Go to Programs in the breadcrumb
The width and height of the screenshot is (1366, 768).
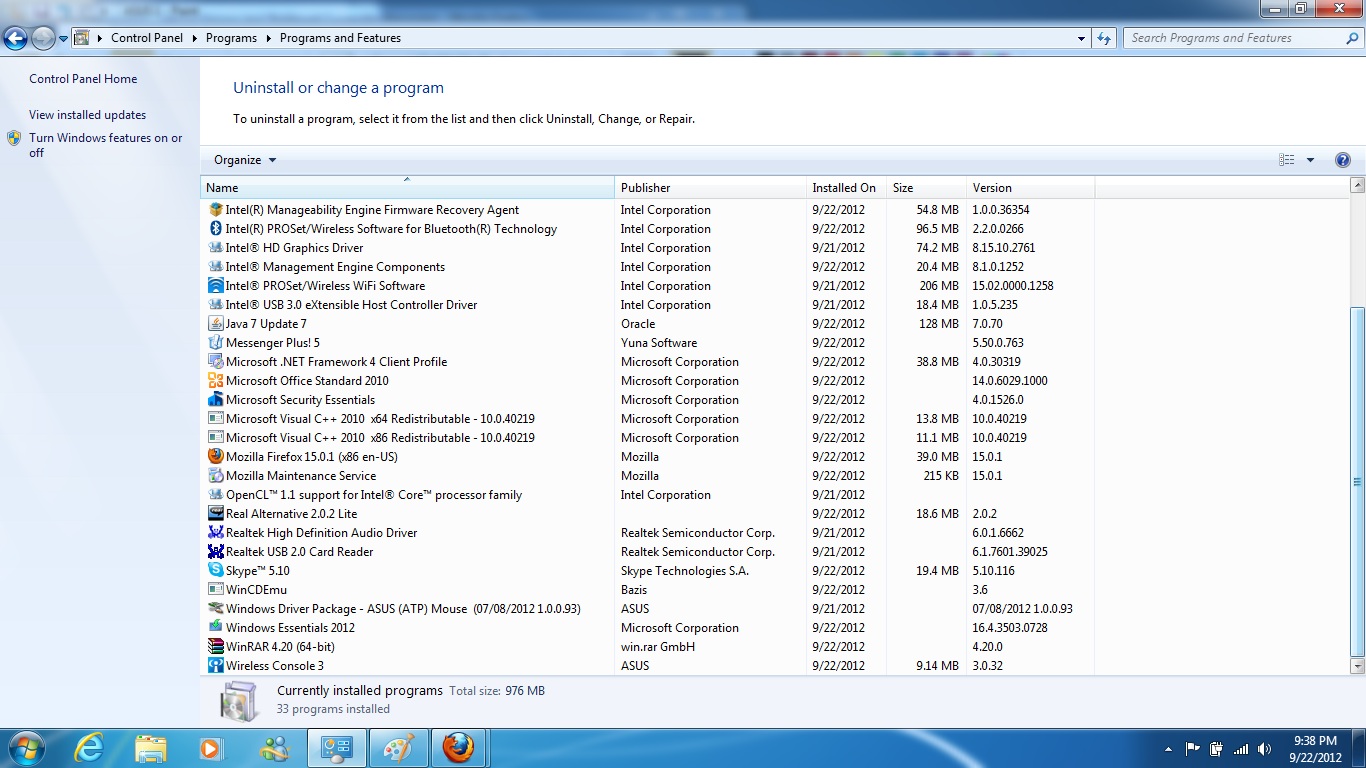pyautogui.click(x=231, y=38)
